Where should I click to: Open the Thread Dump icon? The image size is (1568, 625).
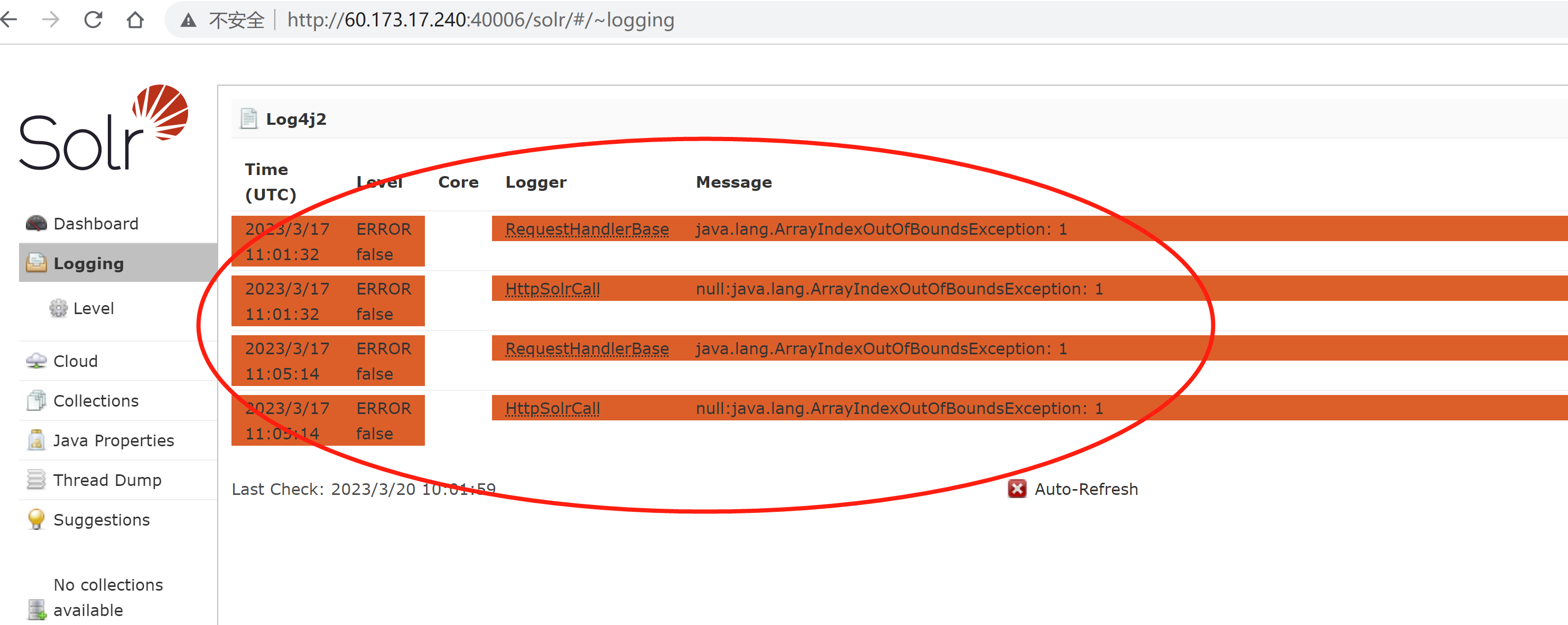point(36,480)
